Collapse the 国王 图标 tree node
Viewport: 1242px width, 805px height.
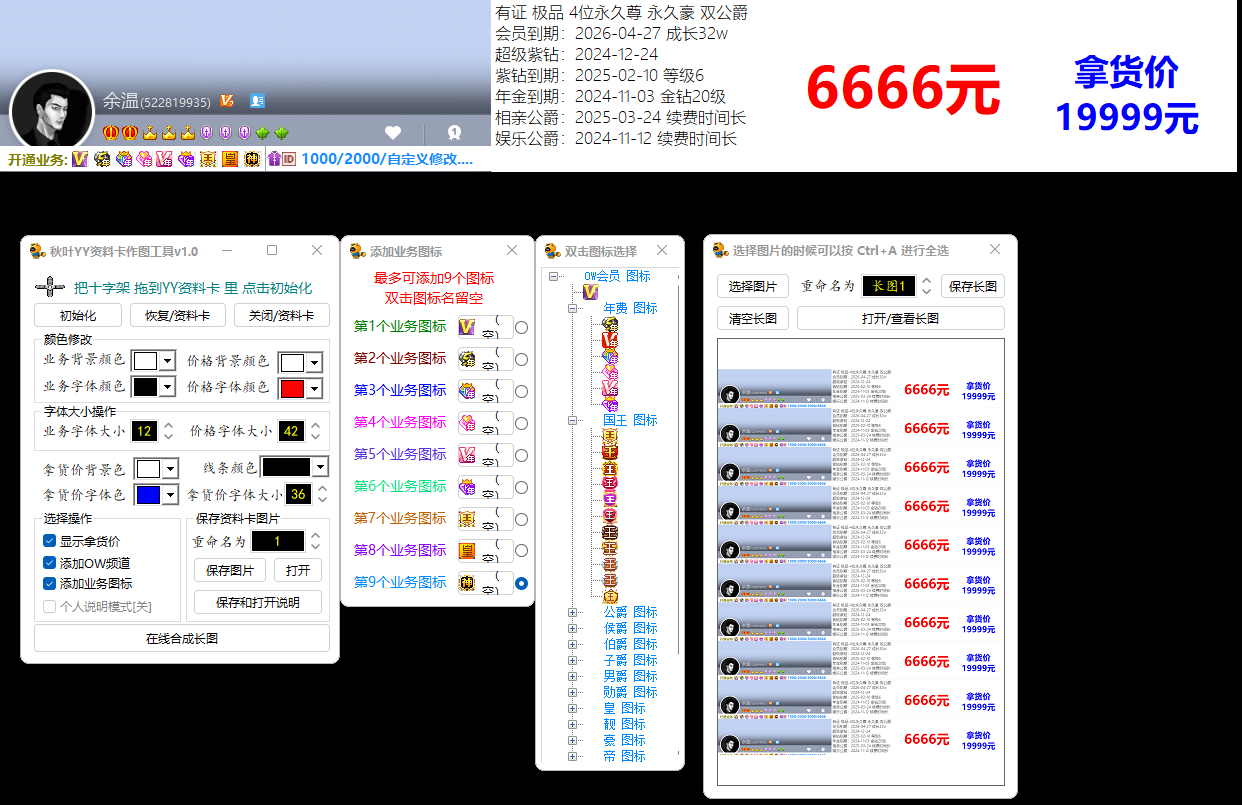573,420
